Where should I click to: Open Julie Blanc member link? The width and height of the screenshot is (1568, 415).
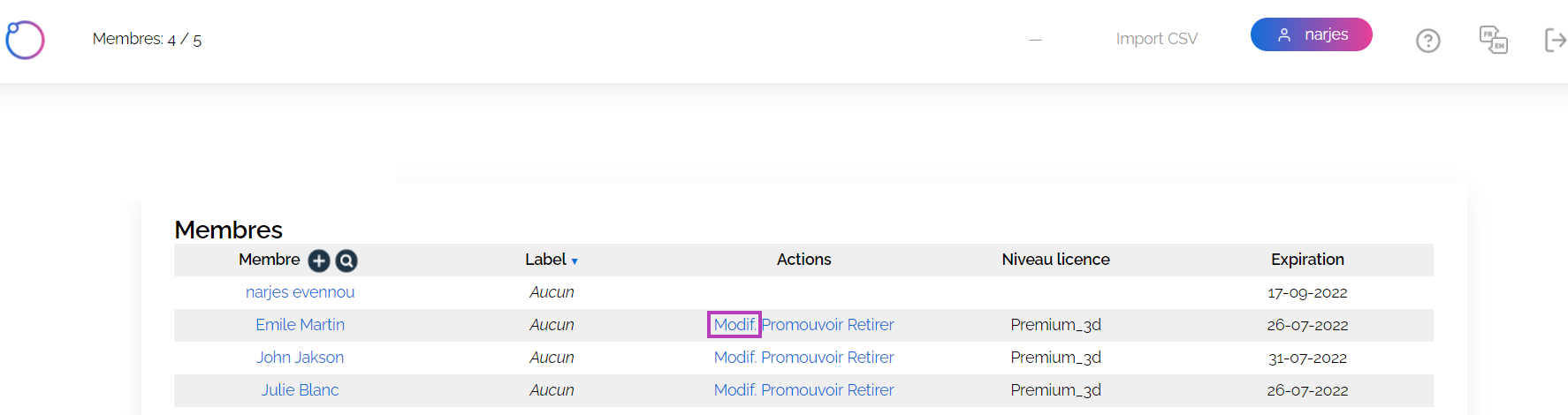300,390
